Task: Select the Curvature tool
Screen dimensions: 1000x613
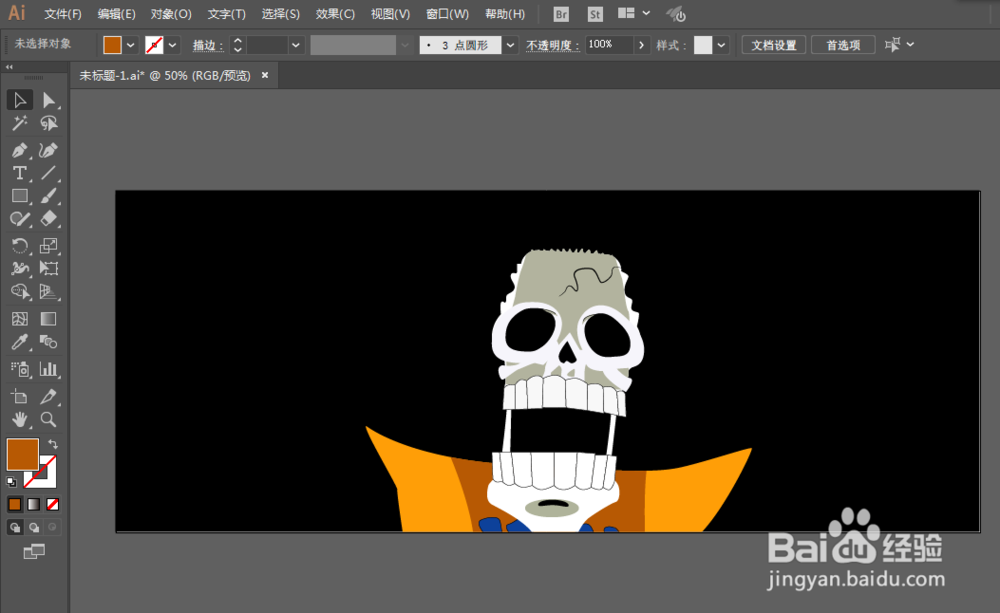Action: click(x=48, y=151)
